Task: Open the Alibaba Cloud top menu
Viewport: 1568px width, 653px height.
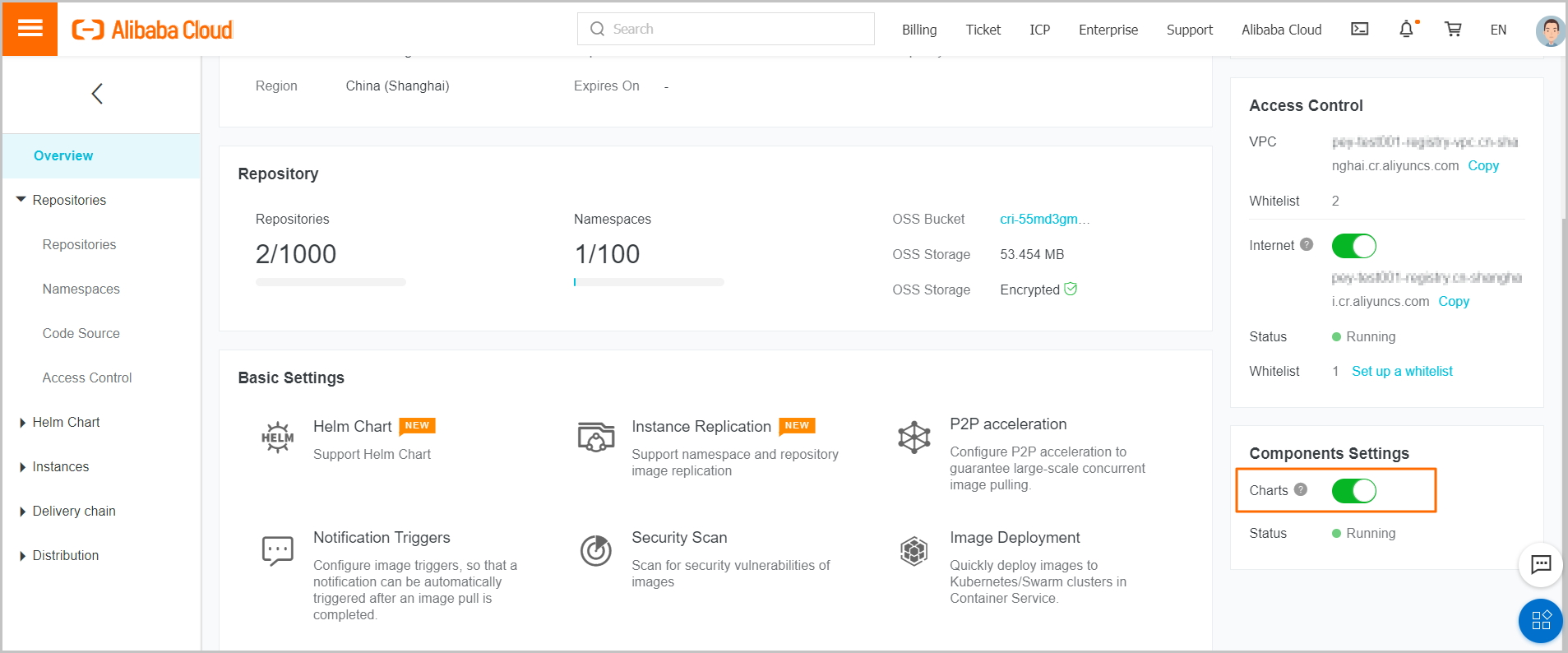Action: pos(1282,30)
